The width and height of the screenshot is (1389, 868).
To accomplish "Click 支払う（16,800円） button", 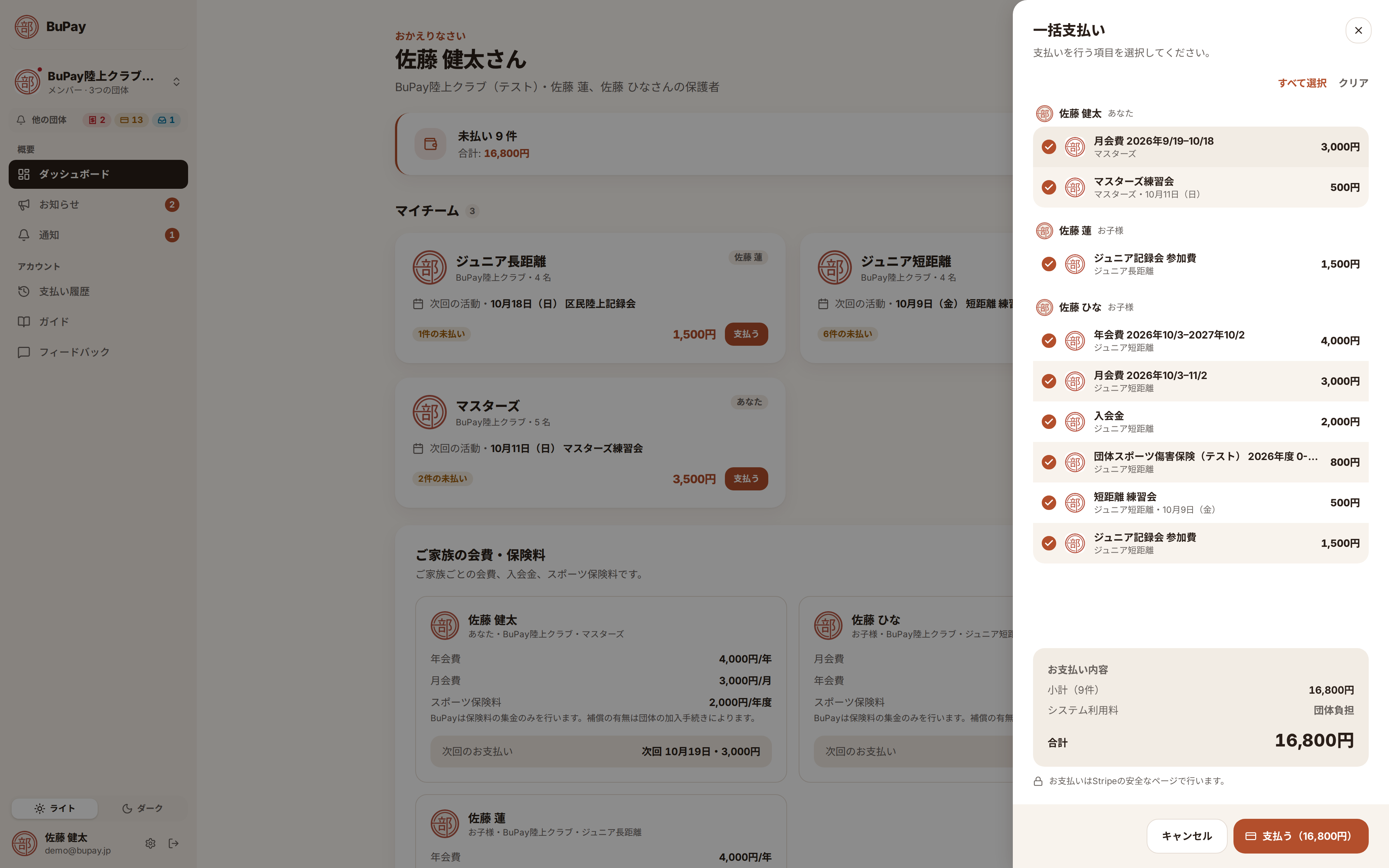I will click(1301, 837).
